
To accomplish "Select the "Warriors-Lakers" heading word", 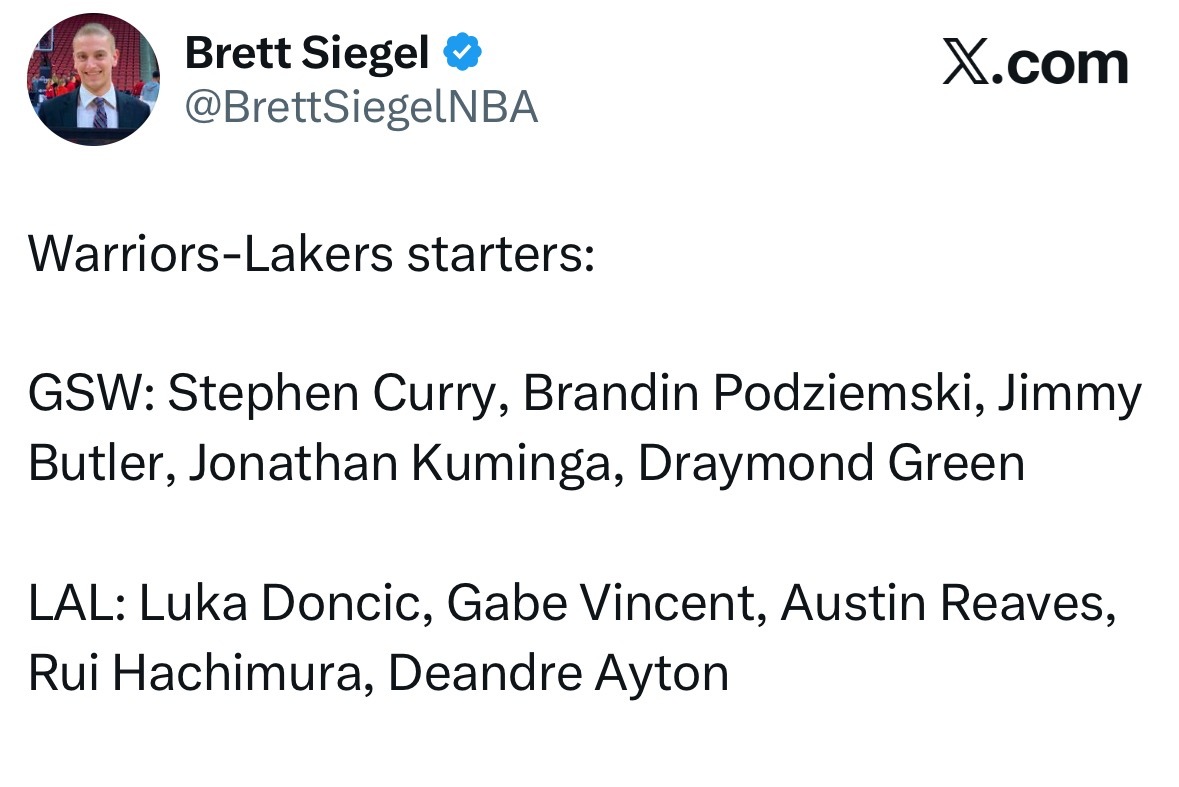I will click(x=211, y=253).
